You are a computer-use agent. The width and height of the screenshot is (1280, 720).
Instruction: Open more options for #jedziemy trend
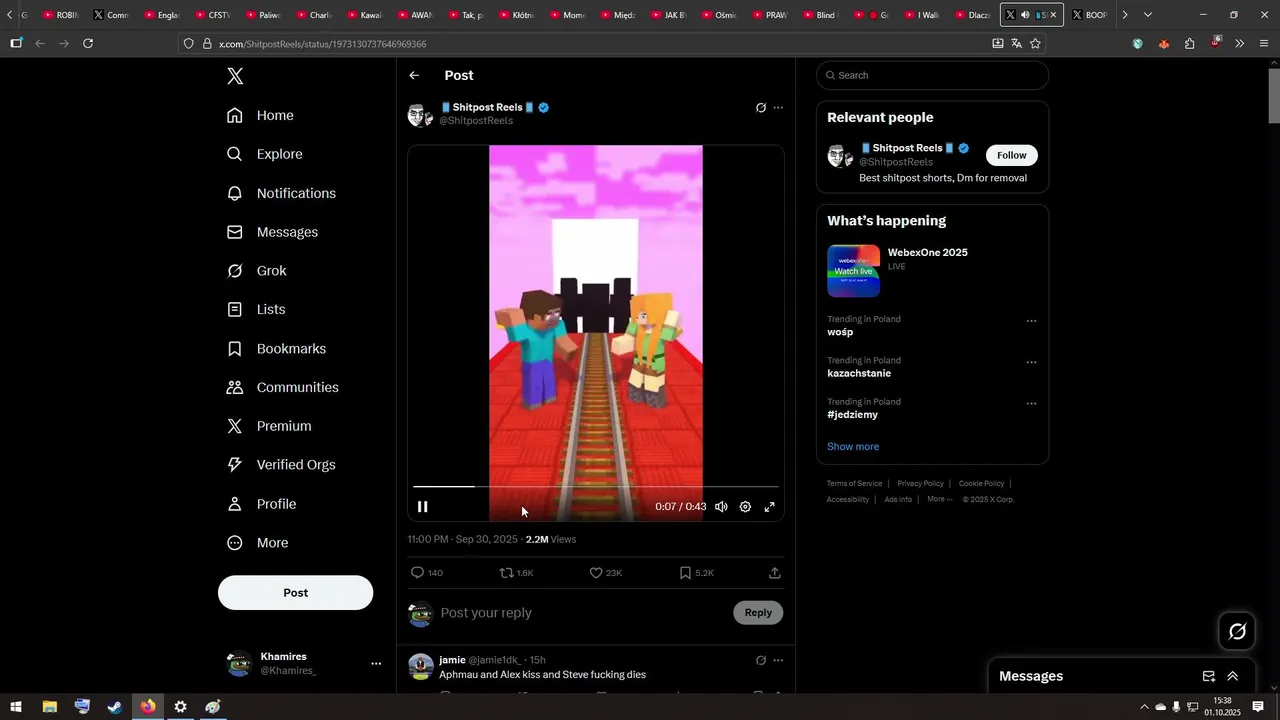[x=1031, y=404]
